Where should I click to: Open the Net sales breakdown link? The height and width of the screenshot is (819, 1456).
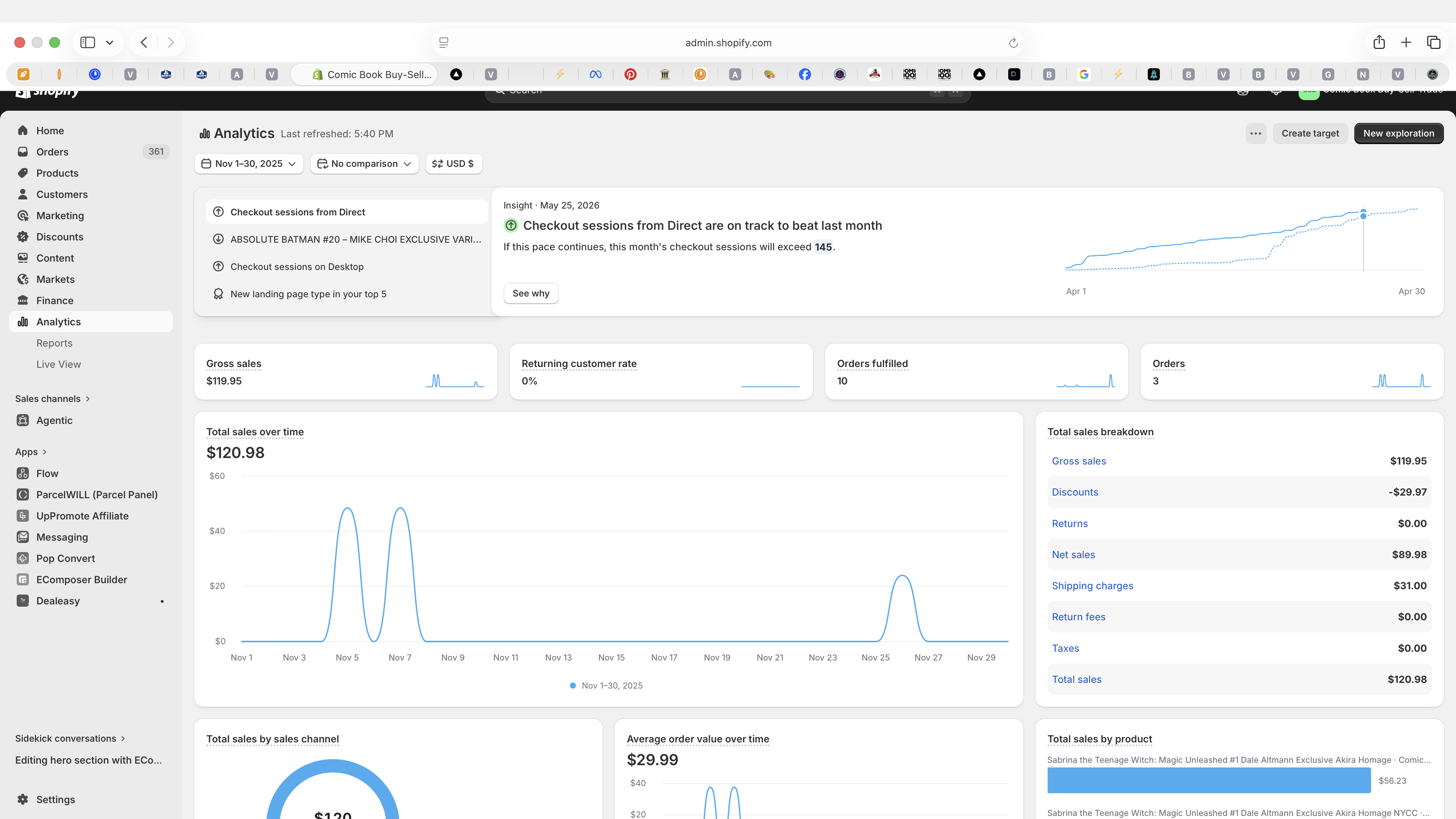[1073, 554]
